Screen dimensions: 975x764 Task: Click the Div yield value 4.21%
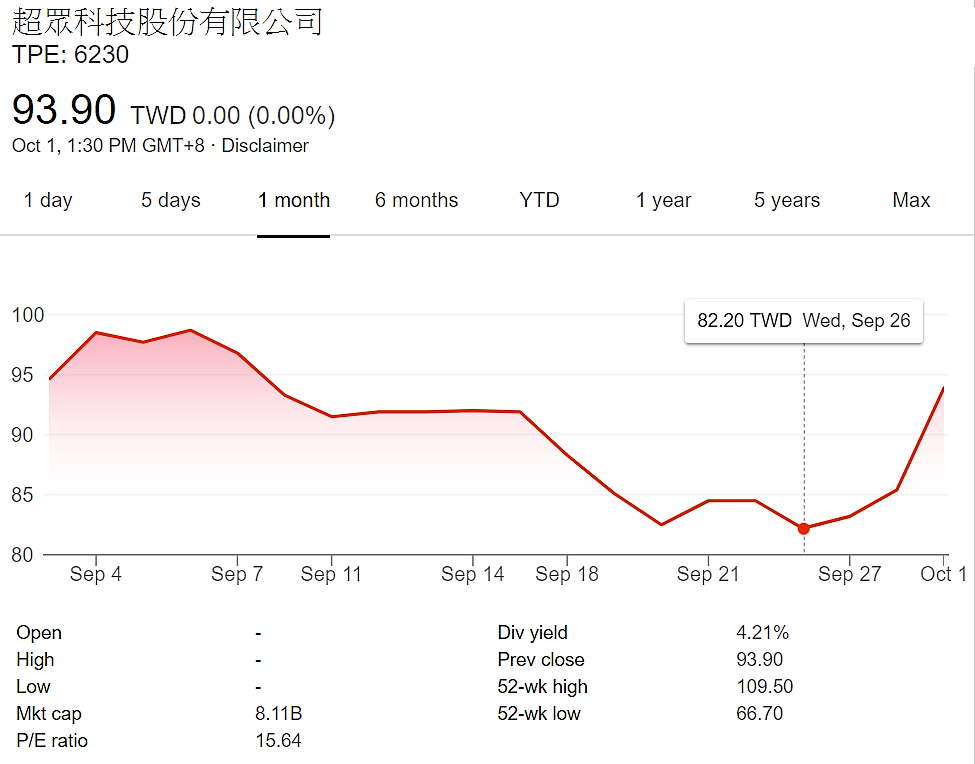[x=762, y=633]
